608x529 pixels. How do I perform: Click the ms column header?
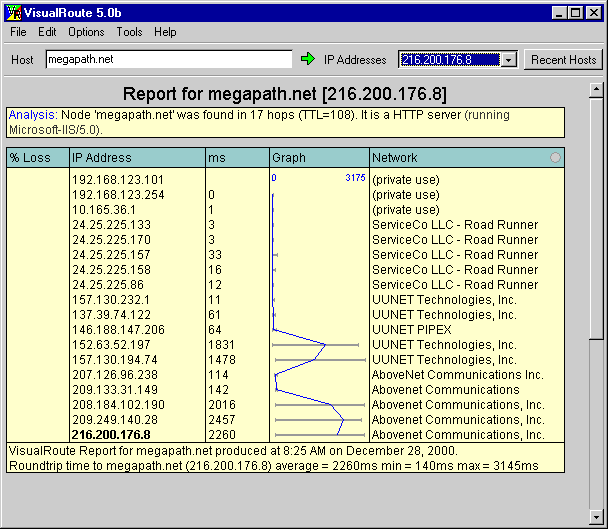[237, 157]
